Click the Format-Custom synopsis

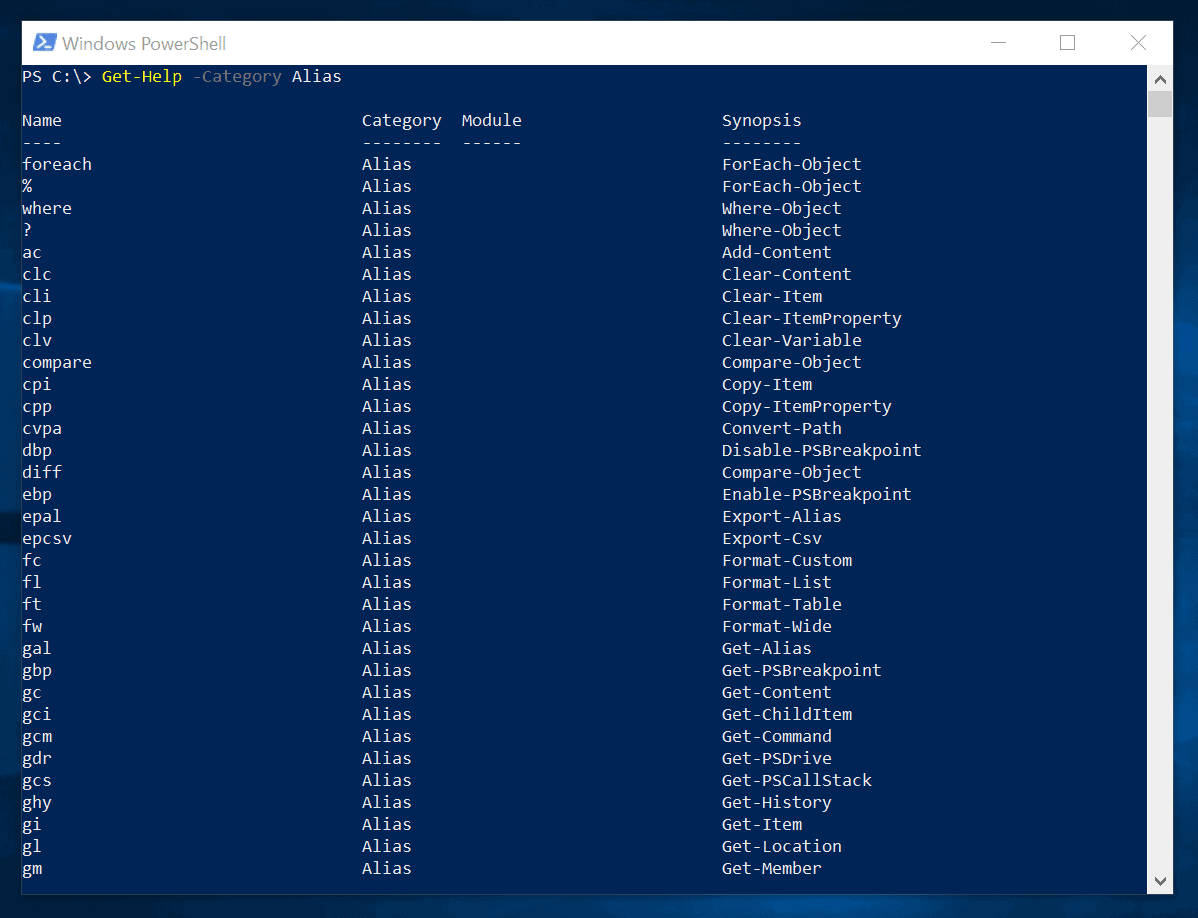coord(787,560)
